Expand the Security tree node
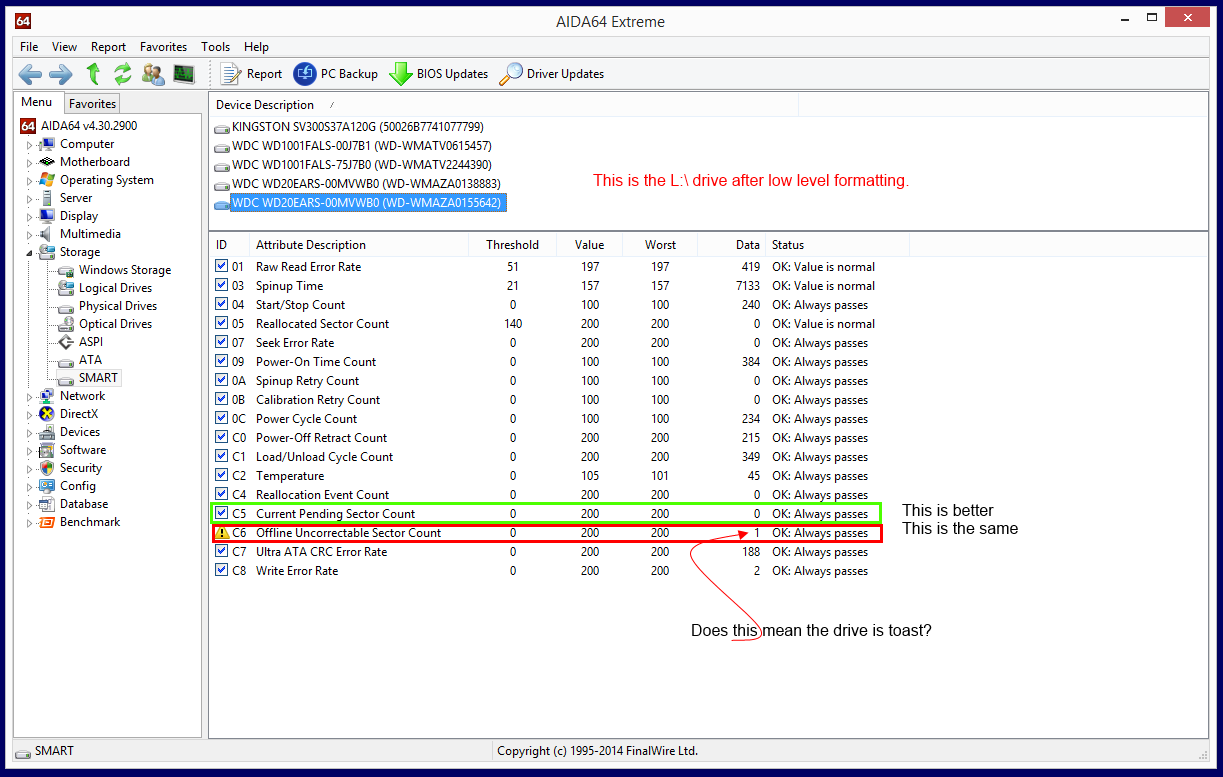The width and height of the screenshot is (1223, 777). coord(29,468)
